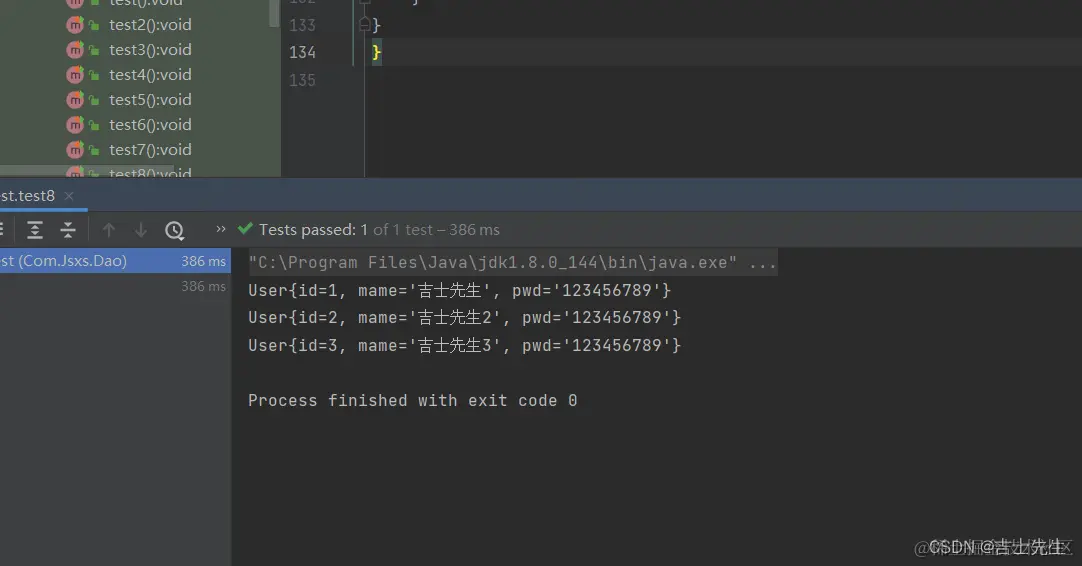Viewport: 1082px width, 566px height.
Task: Click method icon beside test2():void
Action: [75, 26]
